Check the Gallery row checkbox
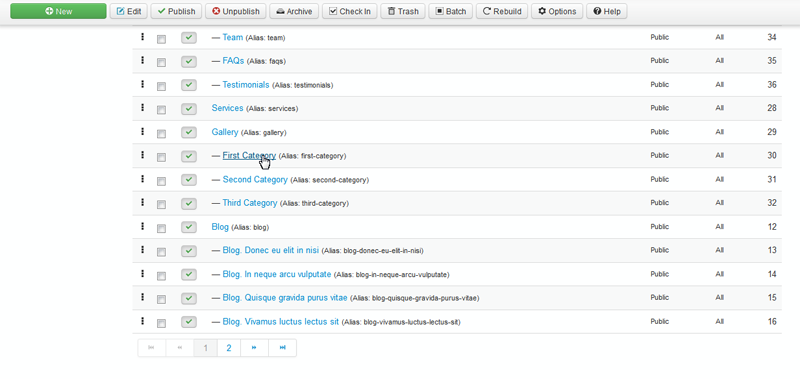This screenshot has width=800, height=379. tap(161, 134)
